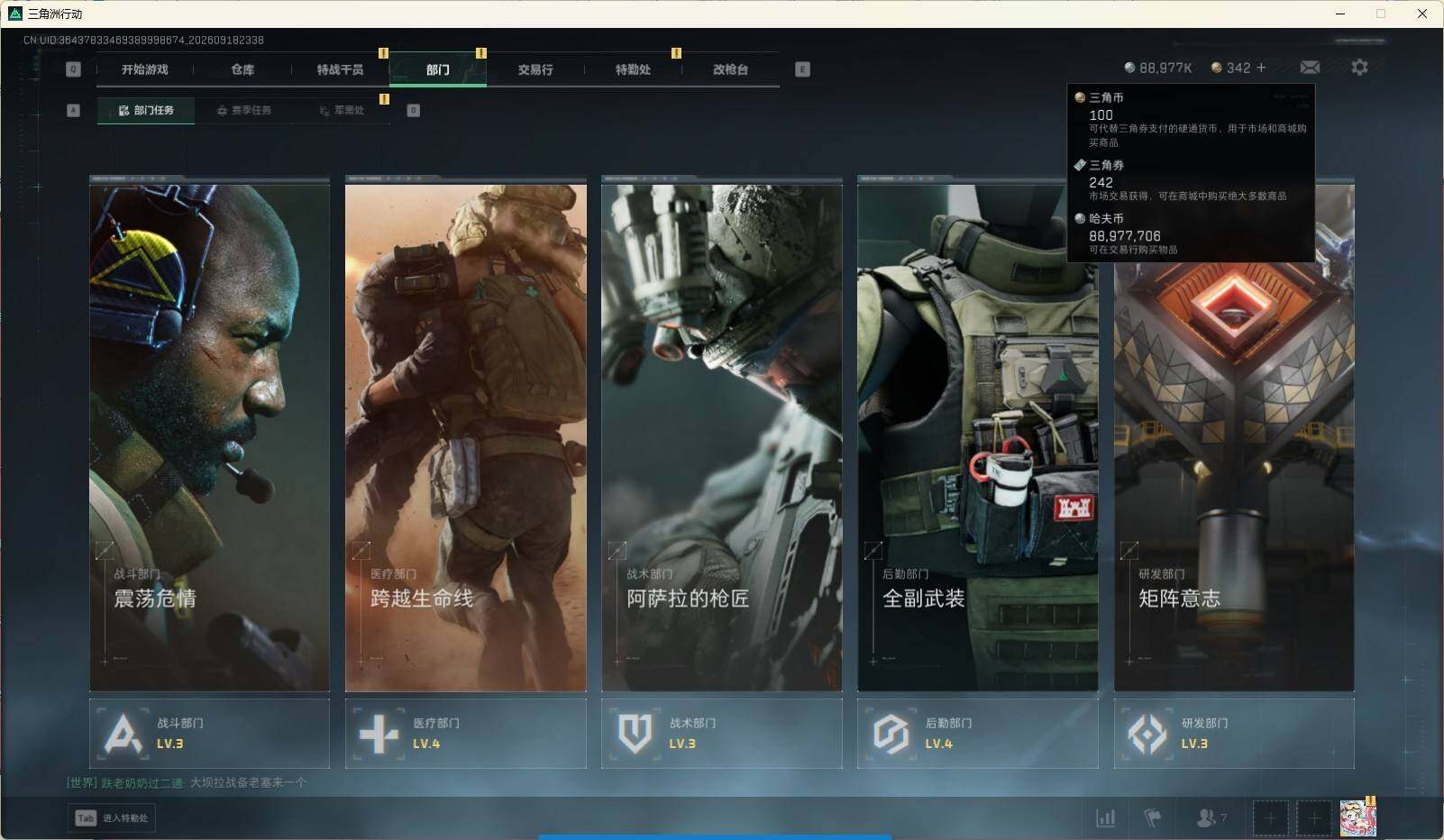Click the 88,977K Haf coin balance
The image size is (1444, 840).
point(1158,68)
